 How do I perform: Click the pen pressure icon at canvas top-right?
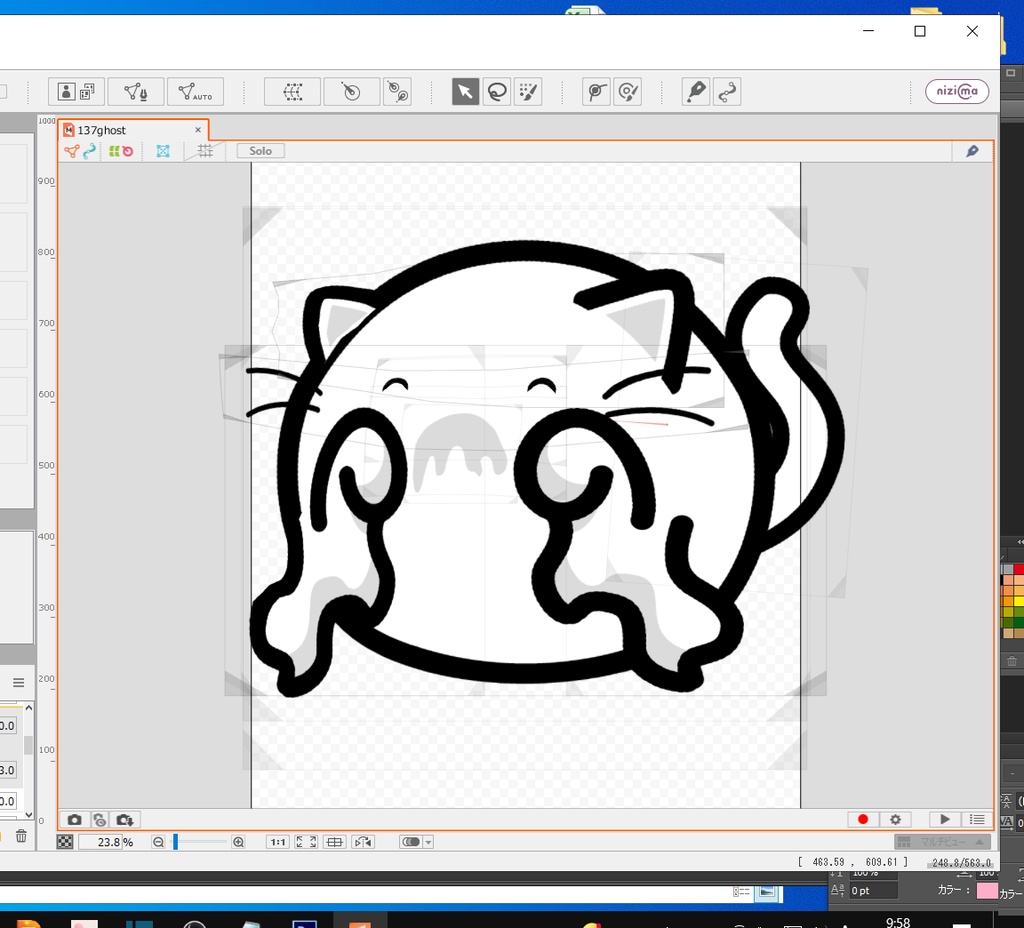972,152
